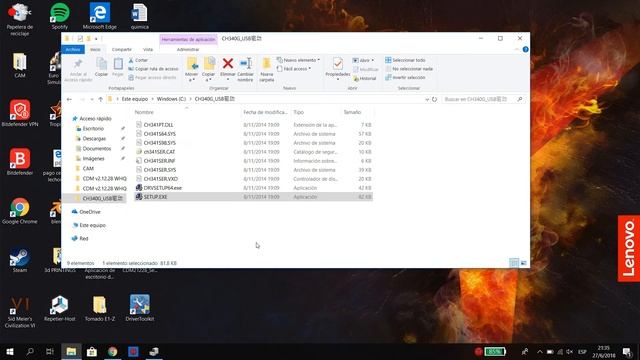The image size is (640, 360).
Task: Open the Abrir dropdown in ribbon
Action: pyautogui.click(x=363, y=60)
